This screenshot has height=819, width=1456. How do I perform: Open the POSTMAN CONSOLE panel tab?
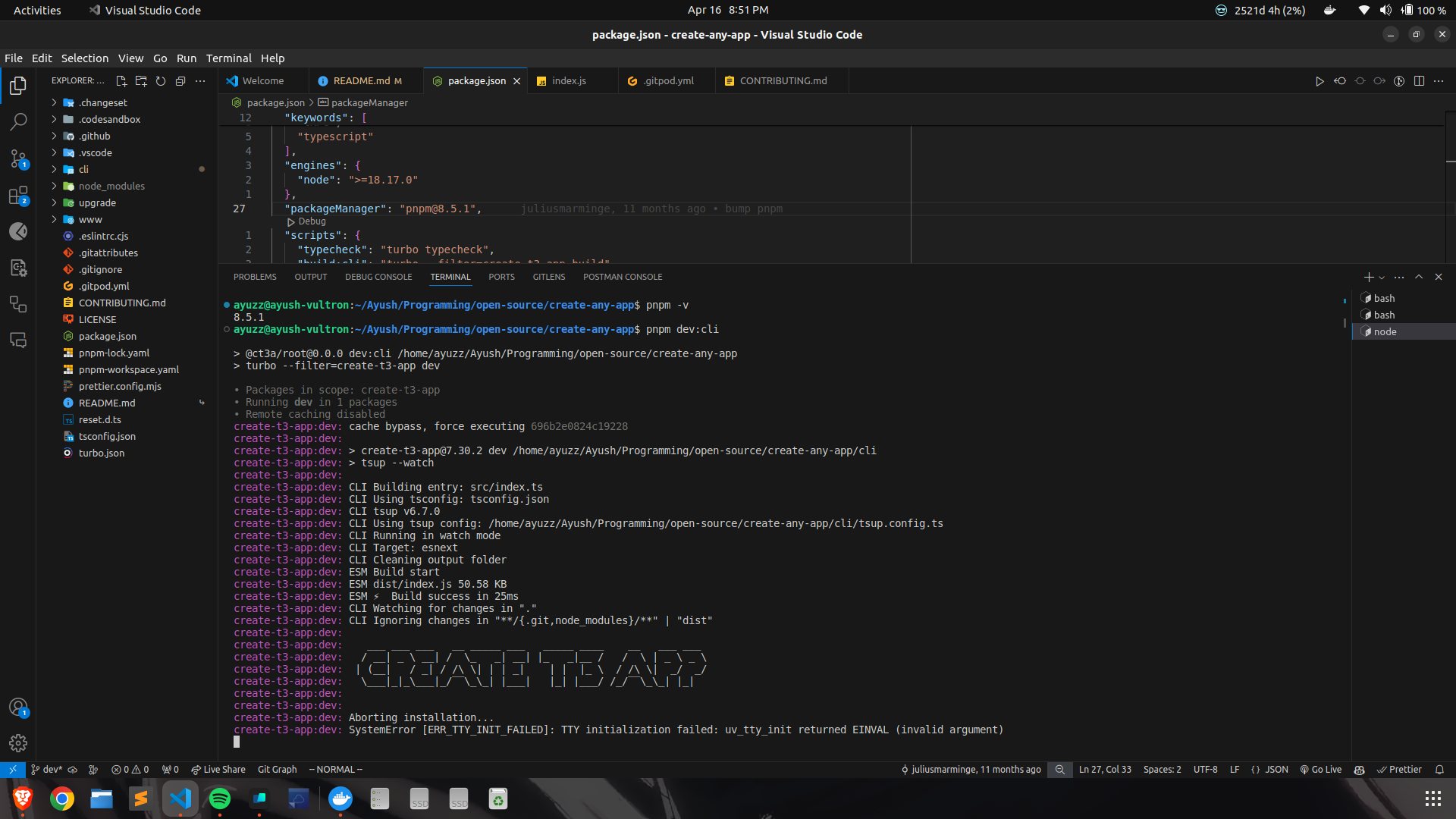623,277
